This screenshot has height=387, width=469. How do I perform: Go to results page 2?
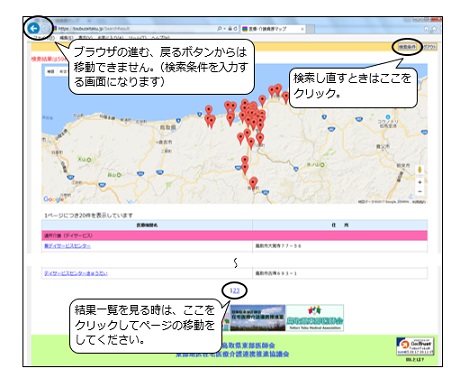[x=234, y=291]
